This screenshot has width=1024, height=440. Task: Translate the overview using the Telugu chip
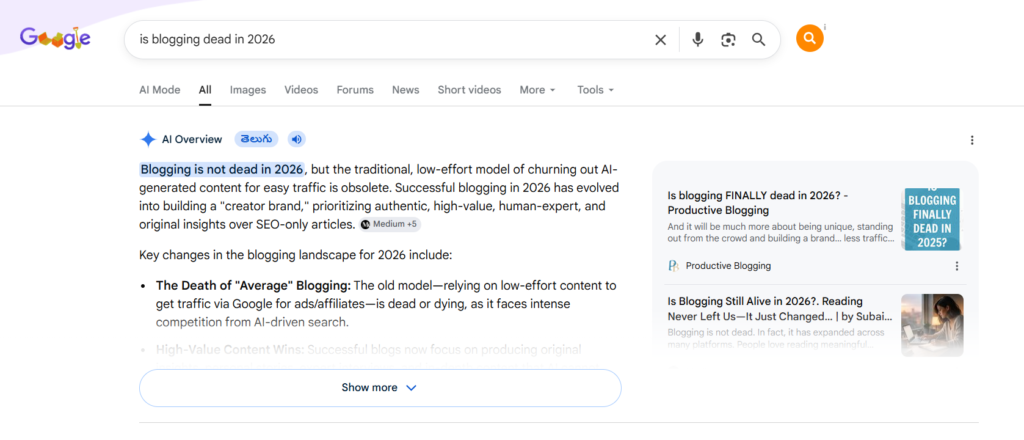click(x=256, y=139)
